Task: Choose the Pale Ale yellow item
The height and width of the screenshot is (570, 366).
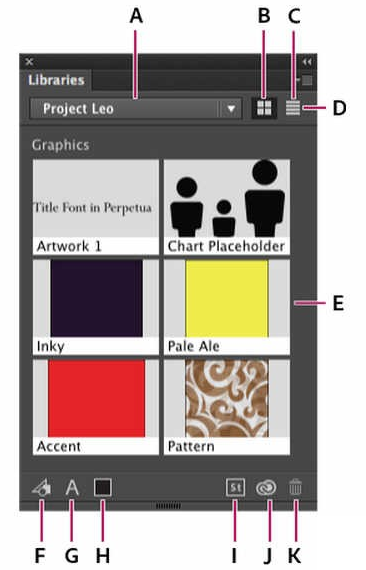Action: tap(227, 307)
